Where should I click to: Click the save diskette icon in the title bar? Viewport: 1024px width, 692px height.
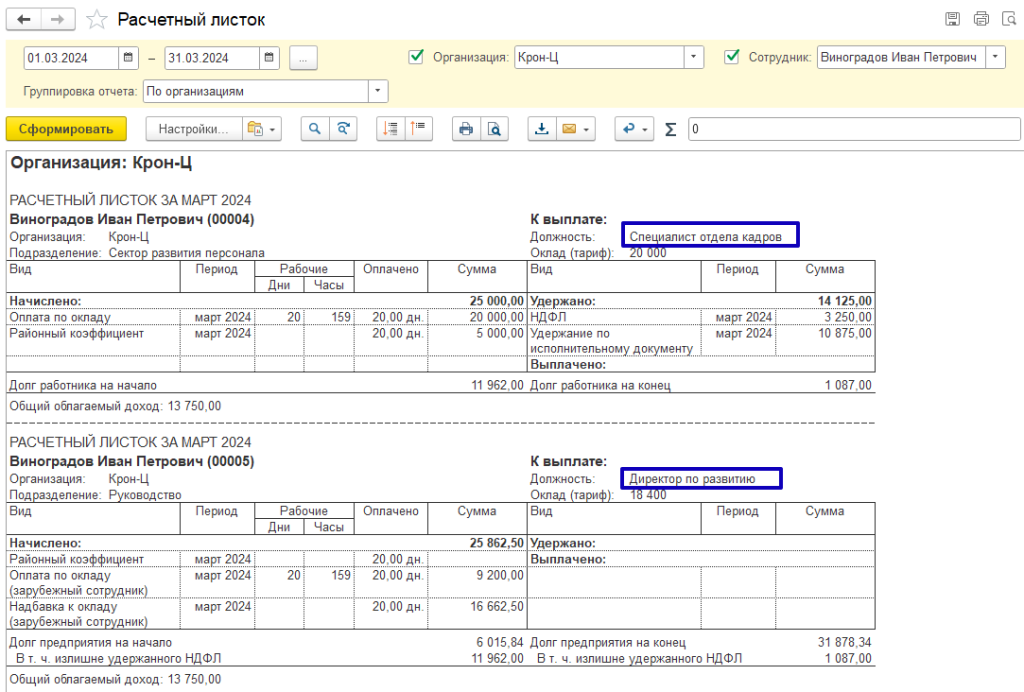point(953,19)
